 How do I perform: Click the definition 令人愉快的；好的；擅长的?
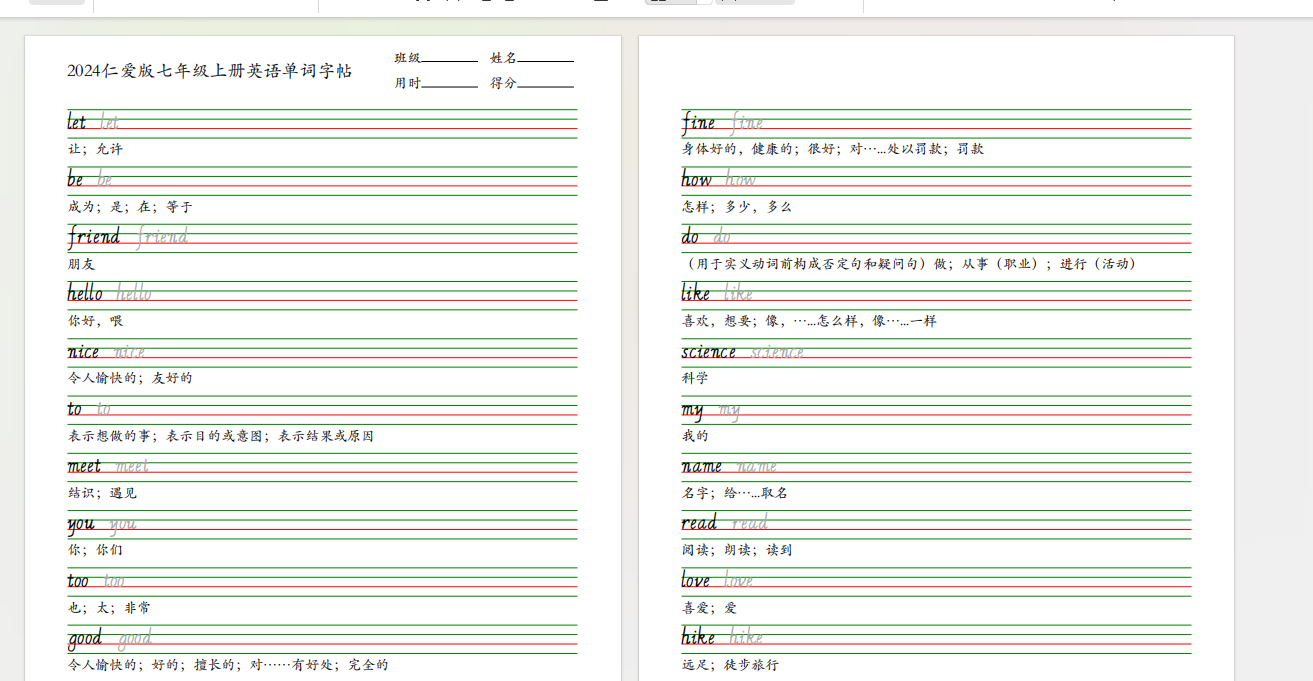coord(151,665)
